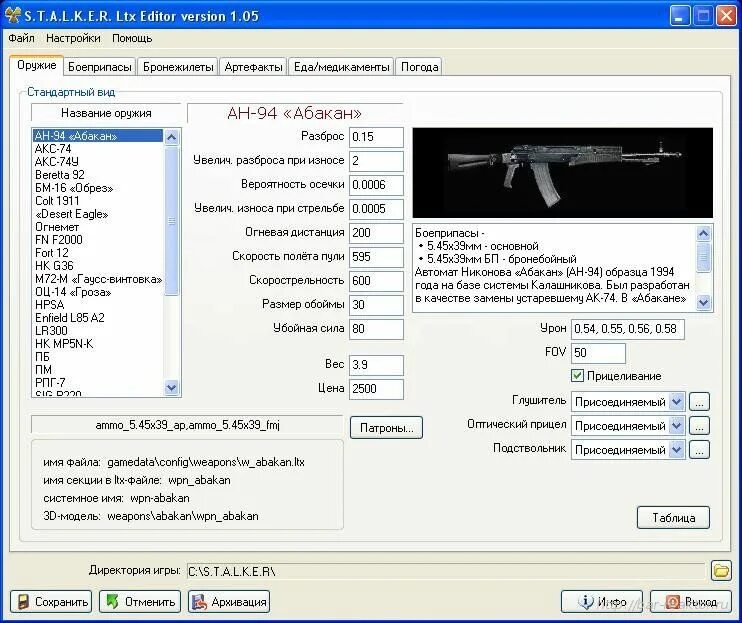Viewport: 742px width, 623px height.
Task: Click the folder browse icon for game directory
Action: click(x=721, y=570)
